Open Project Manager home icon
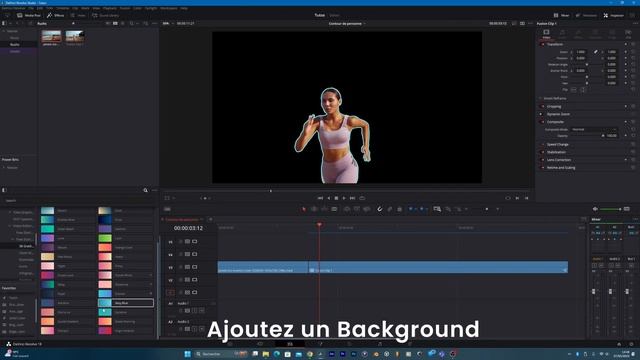 pyautogui.click(x=619, y=344)
